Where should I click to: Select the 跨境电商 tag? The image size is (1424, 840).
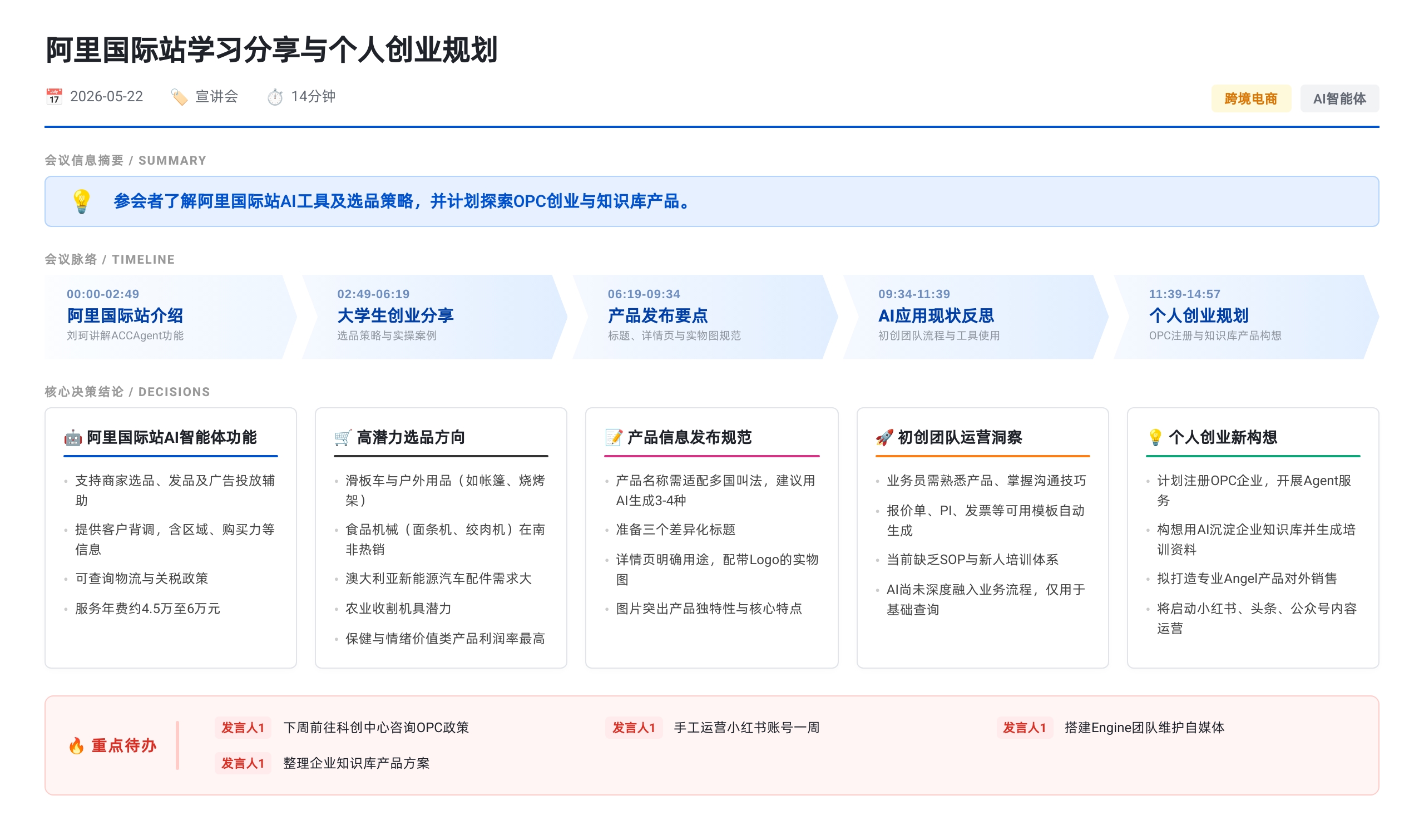[1251, 98]
